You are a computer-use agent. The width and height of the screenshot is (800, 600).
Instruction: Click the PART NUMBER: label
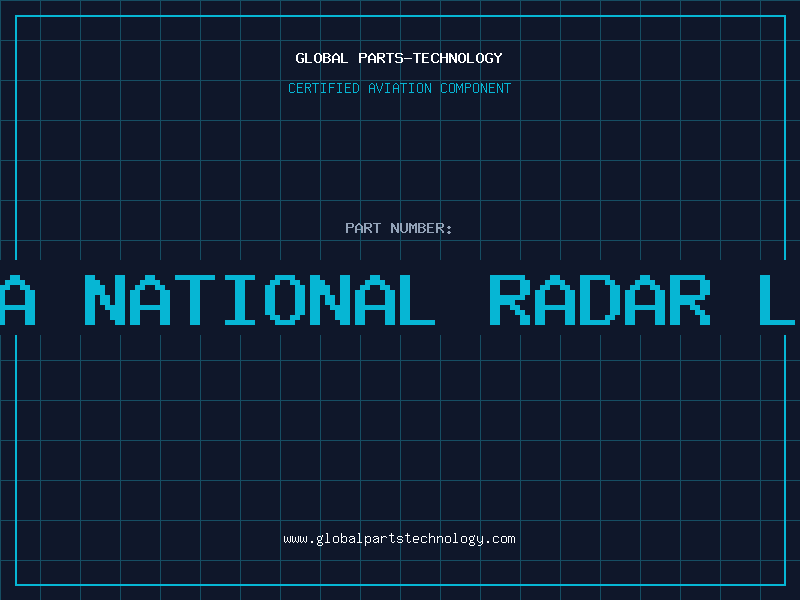(399, 228)
